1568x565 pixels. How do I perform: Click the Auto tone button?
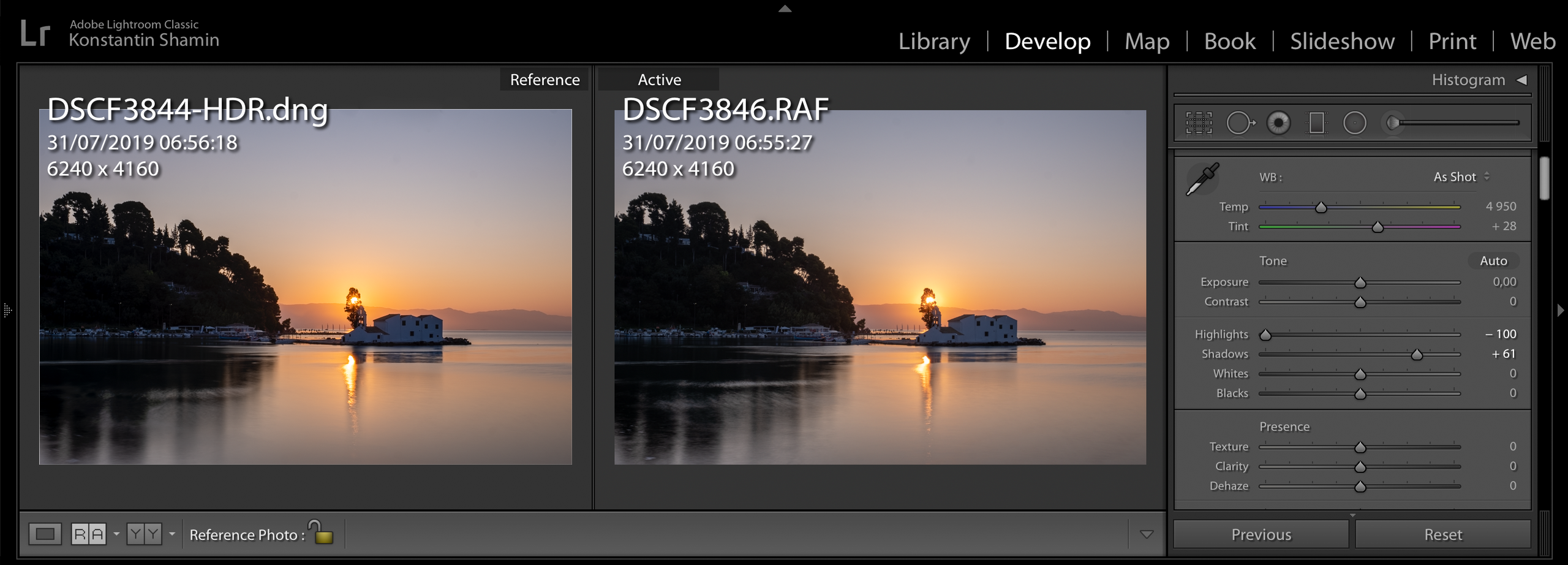[1493, 261]
